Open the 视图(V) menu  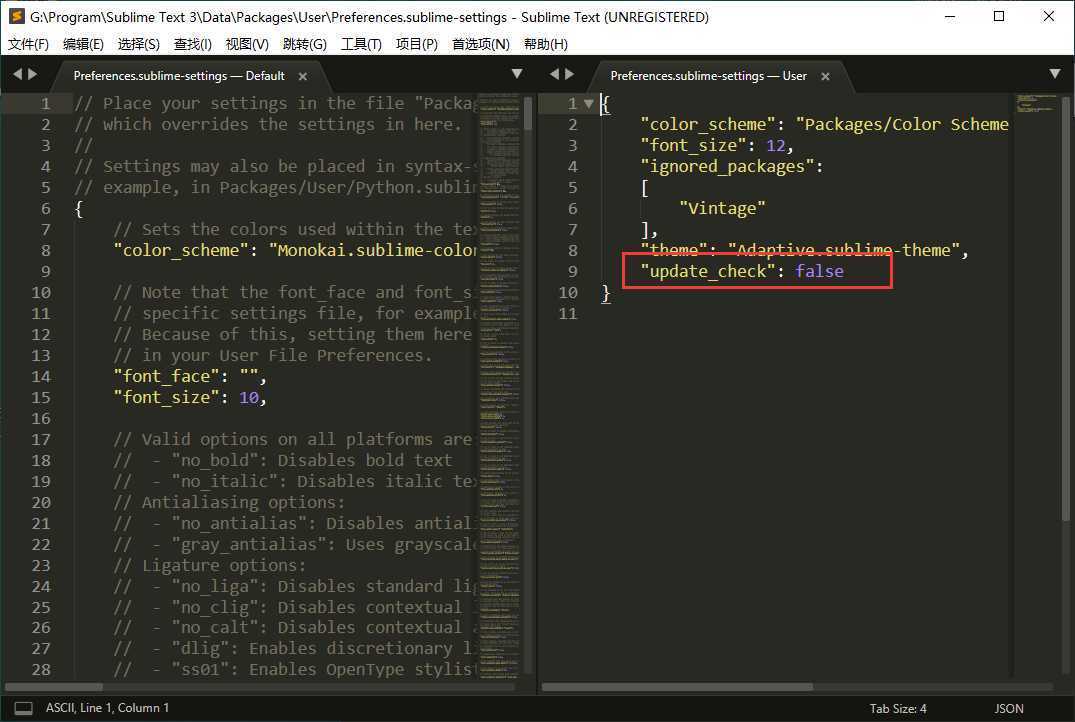coord(247,45)
